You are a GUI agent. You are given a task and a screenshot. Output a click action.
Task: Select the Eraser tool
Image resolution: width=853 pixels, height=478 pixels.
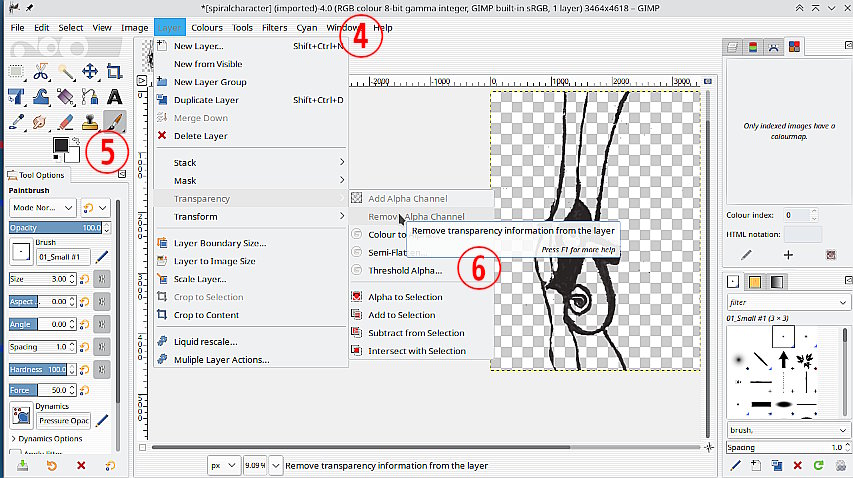(65, 122)
